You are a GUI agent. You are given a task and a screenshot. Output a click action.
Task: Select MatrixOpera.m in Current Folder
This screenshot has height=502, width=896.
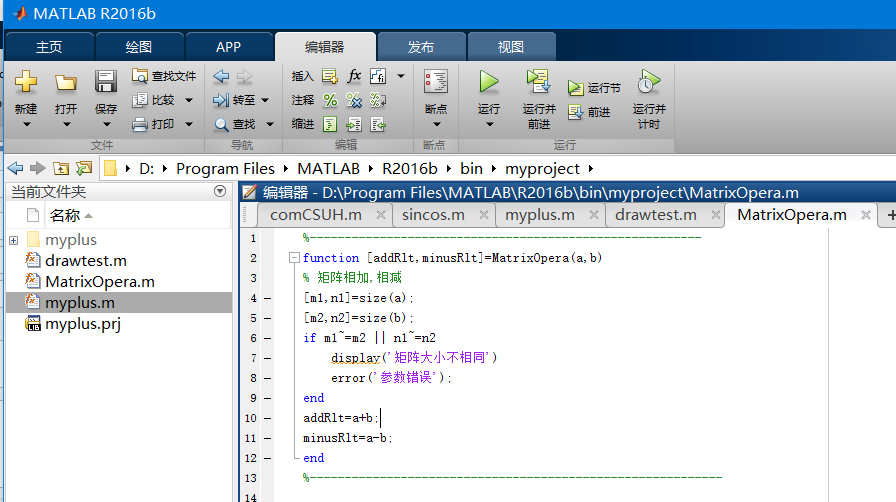pyautogui.click(x=119, y=282)
